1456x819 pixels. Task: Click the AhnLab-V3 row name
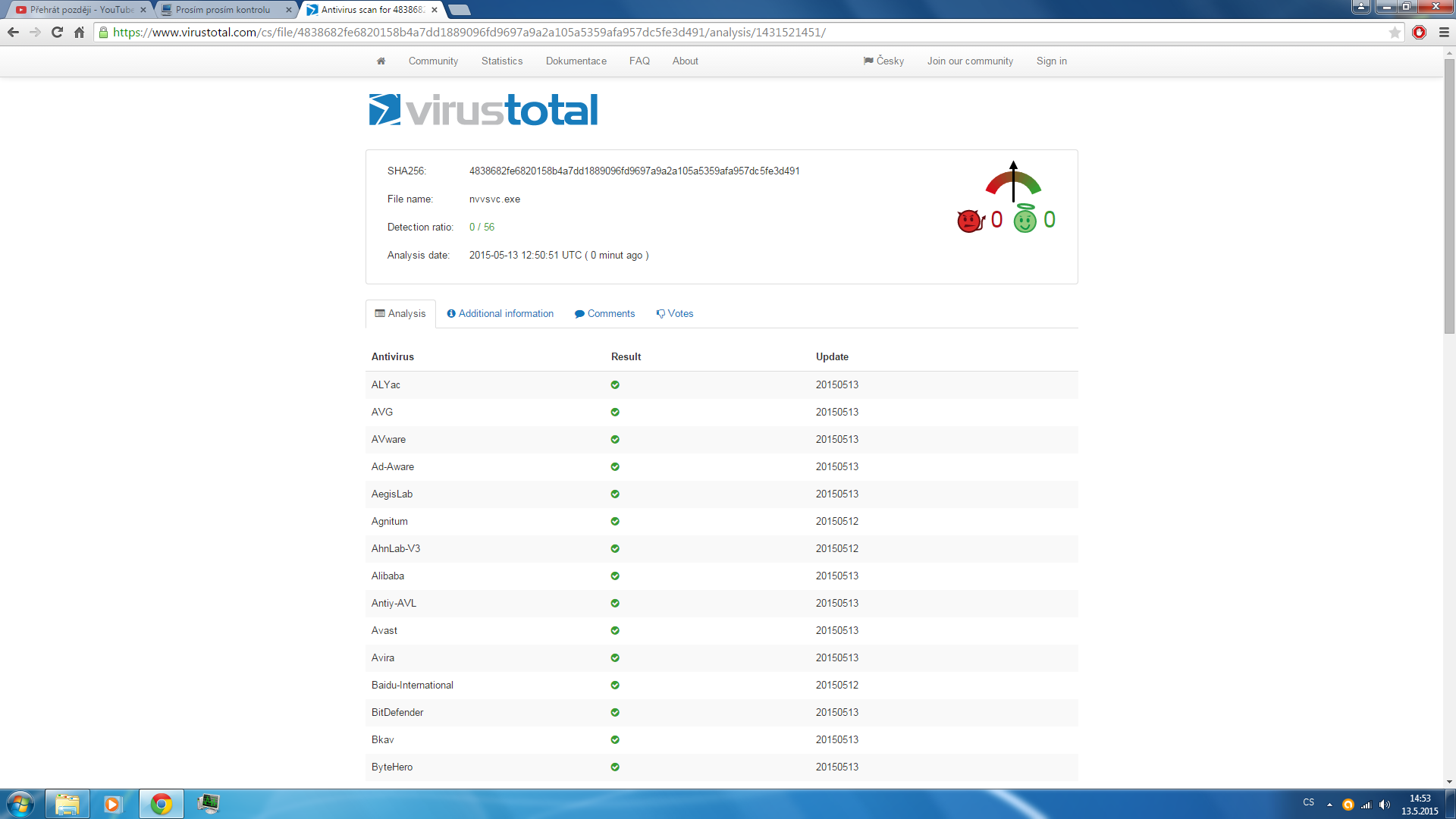tap(396, 549)
